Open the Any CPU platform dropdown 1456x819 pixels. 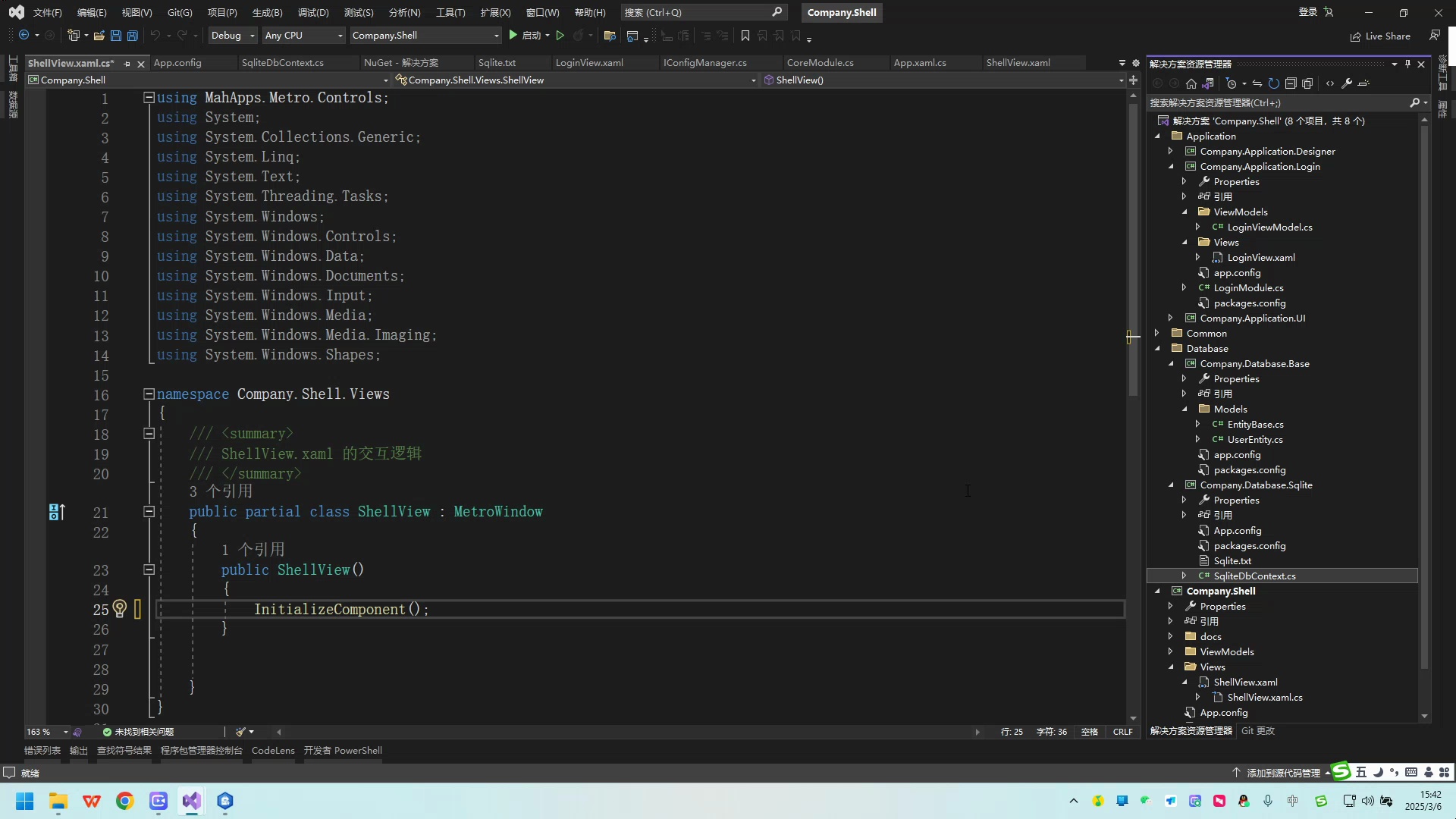339,35
